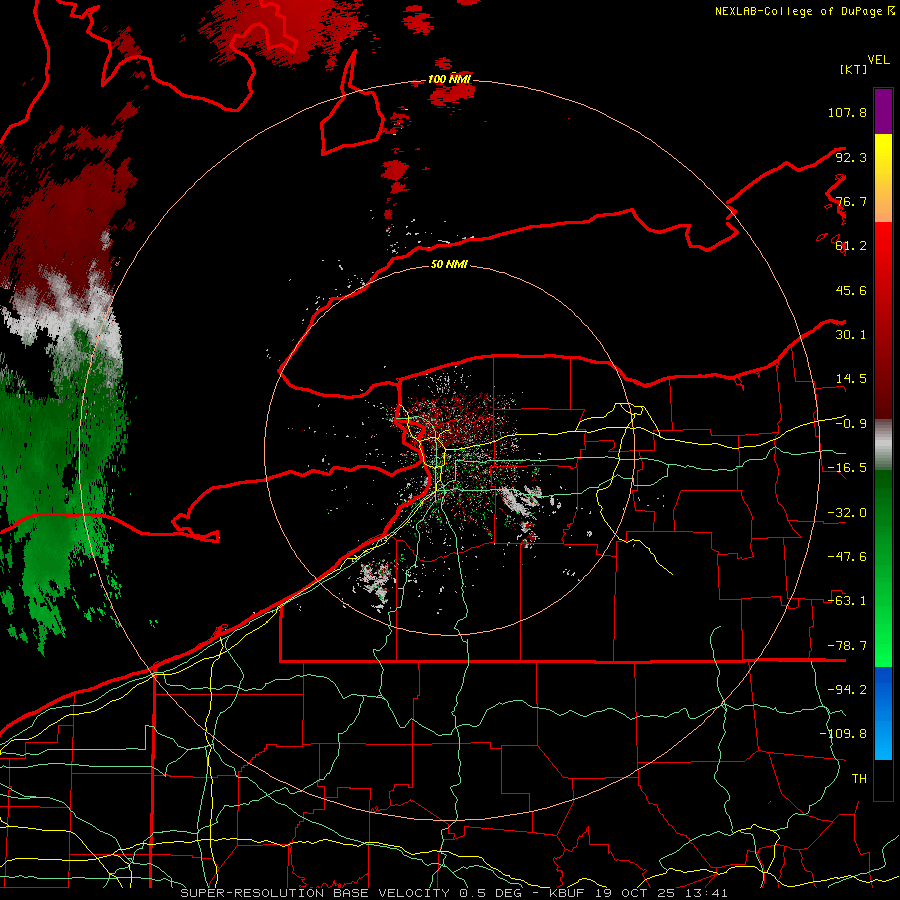Image resolution: width=900 pixels, height=900 pixels.
Task: Pick the purple segment of the color bar
Action: point(883,111)
